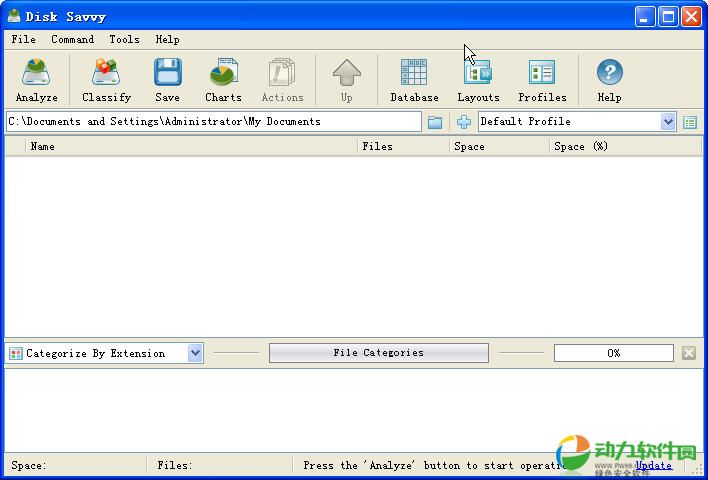Expand the Categorize By Extension dropdown
Screen dimensions: 708x480
point(195,353)
